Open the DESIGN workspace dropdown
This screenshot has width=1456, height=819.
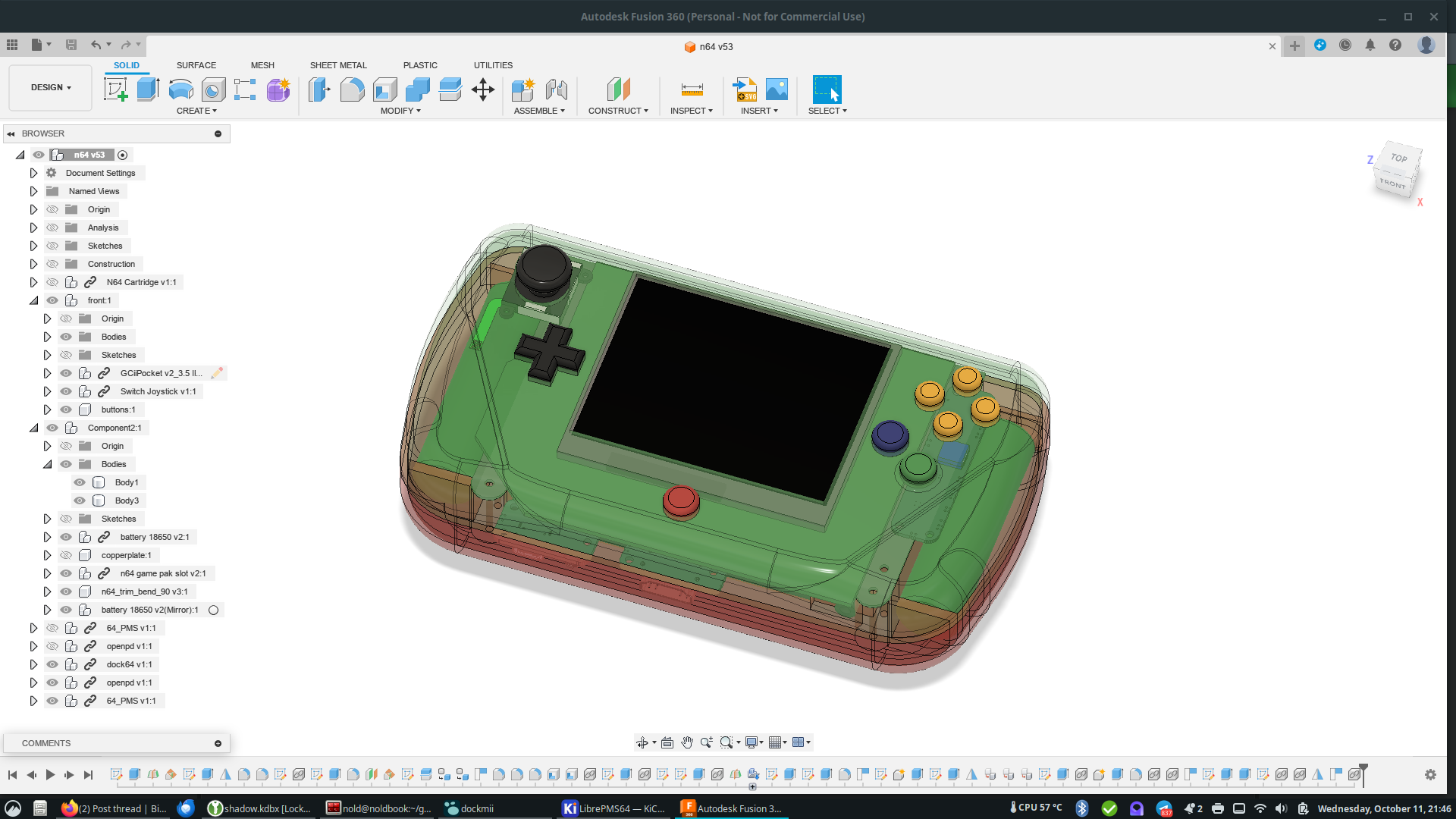[x=51, y=87]
